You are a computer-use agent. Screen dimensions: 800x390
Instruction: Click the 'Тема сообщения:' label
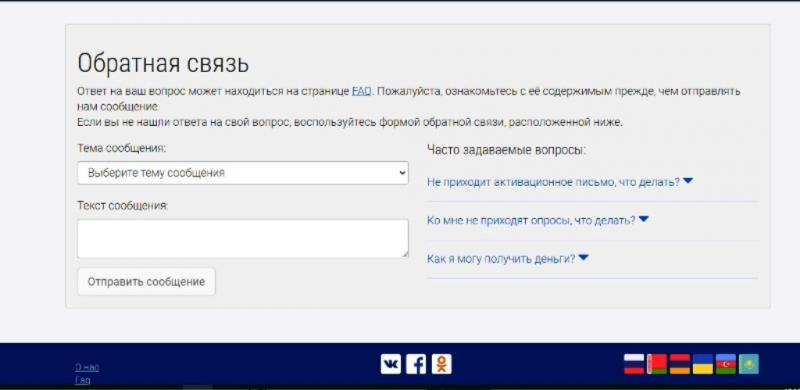(121, 148)
